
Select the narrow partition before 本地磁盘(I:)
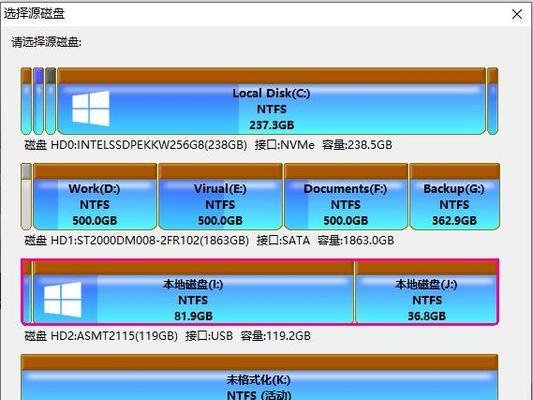(28, 292)
